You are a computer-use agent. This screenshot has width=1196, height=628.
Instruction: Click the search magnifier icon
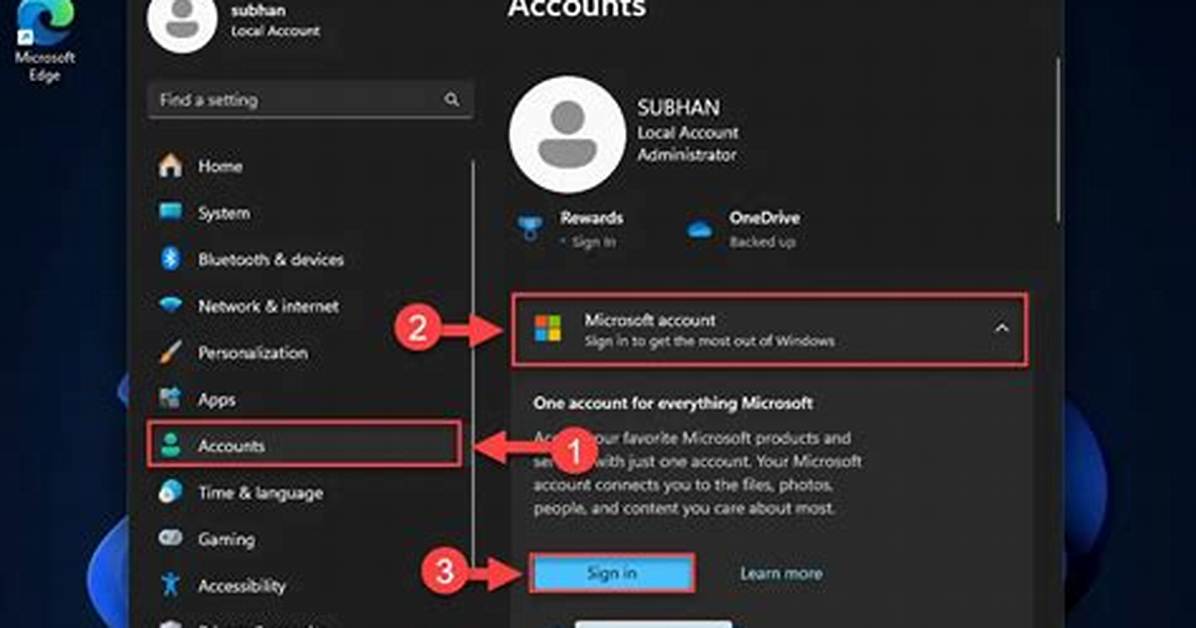click(452, 99)
